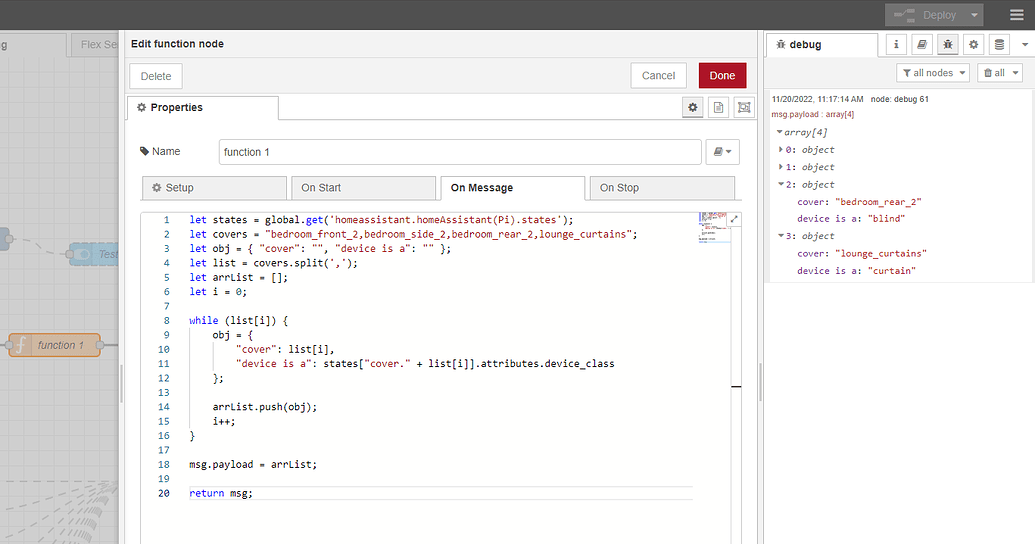This screenshot has width=1035, height=544.
Task: Open the context data database icon
Action: [999, 45]
